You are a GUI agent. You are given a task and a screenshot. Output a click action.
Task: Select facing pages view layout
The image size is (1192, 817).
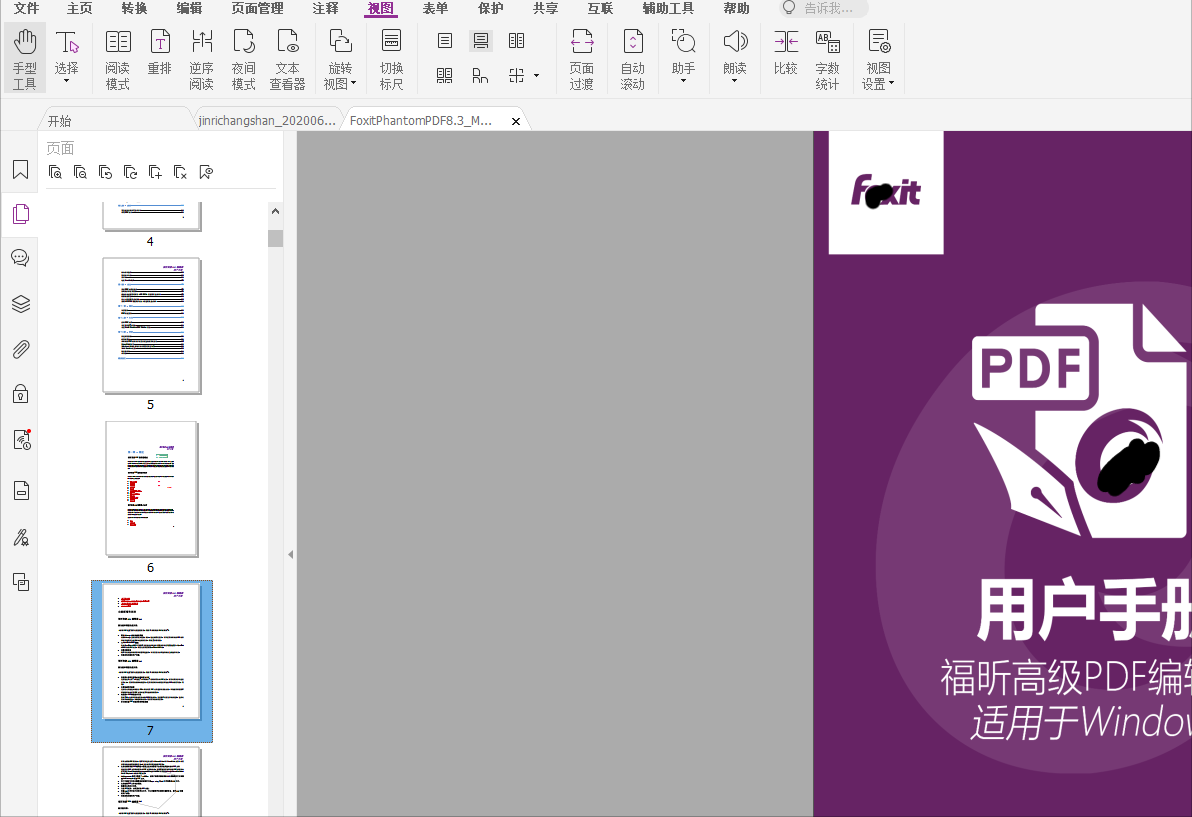coord(516,41)
